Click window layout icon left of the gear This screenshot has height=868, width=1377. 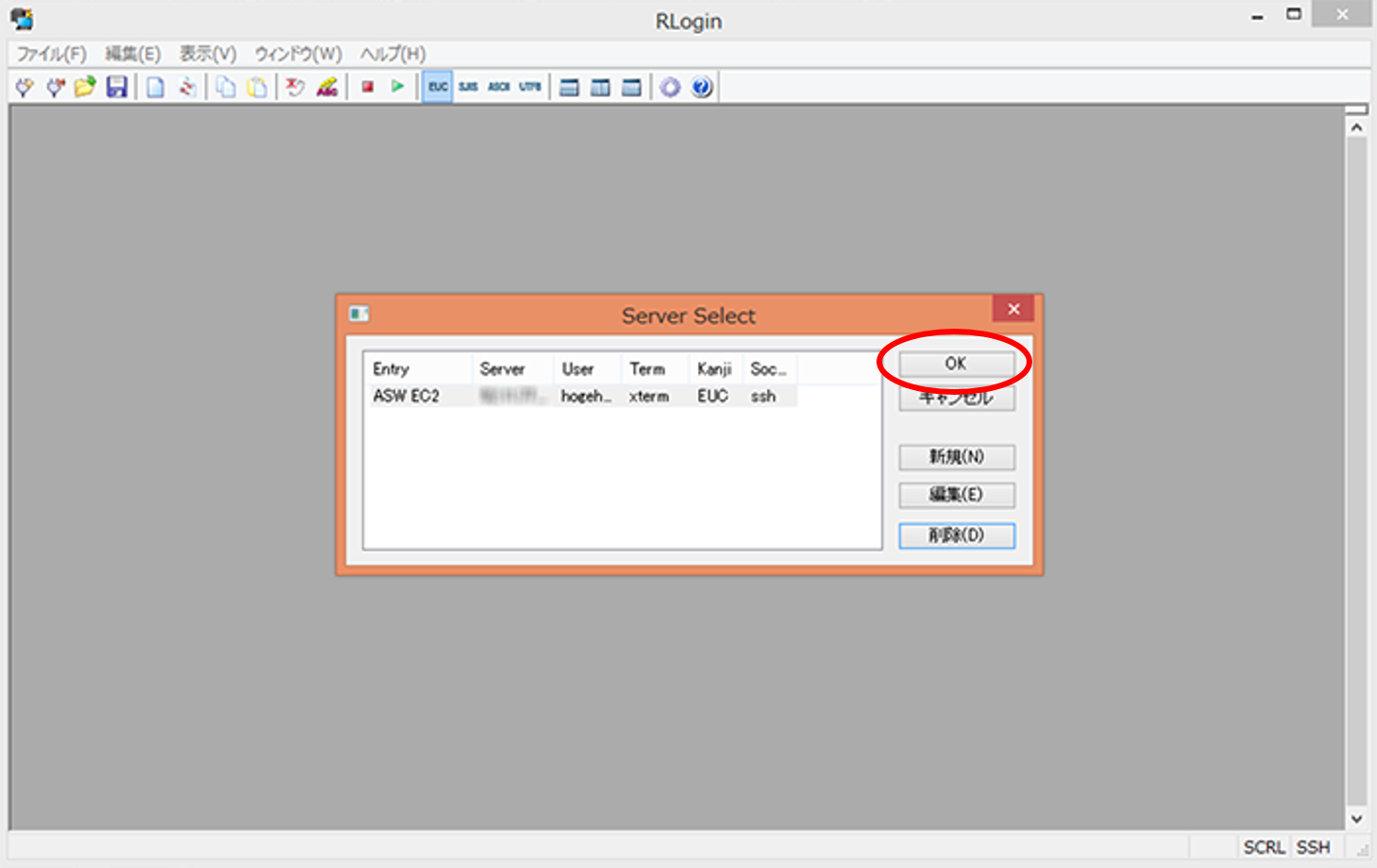click(x=632, y=88)
